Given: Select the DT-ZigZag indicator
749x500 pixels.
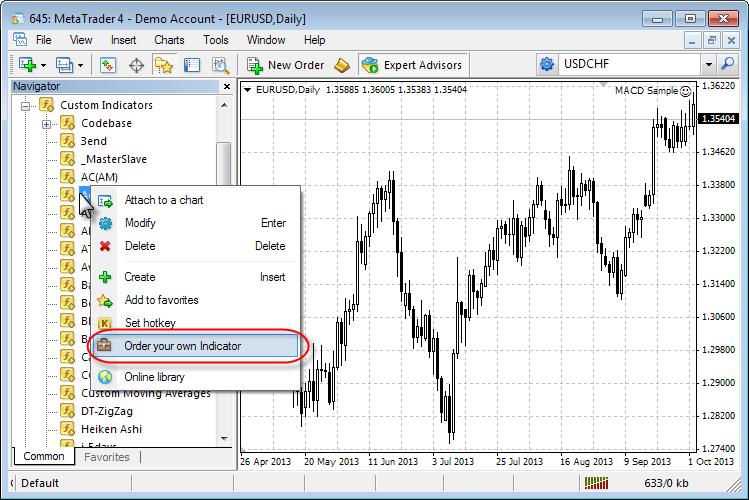Looking at the screenshot, I should coord(107,411).
